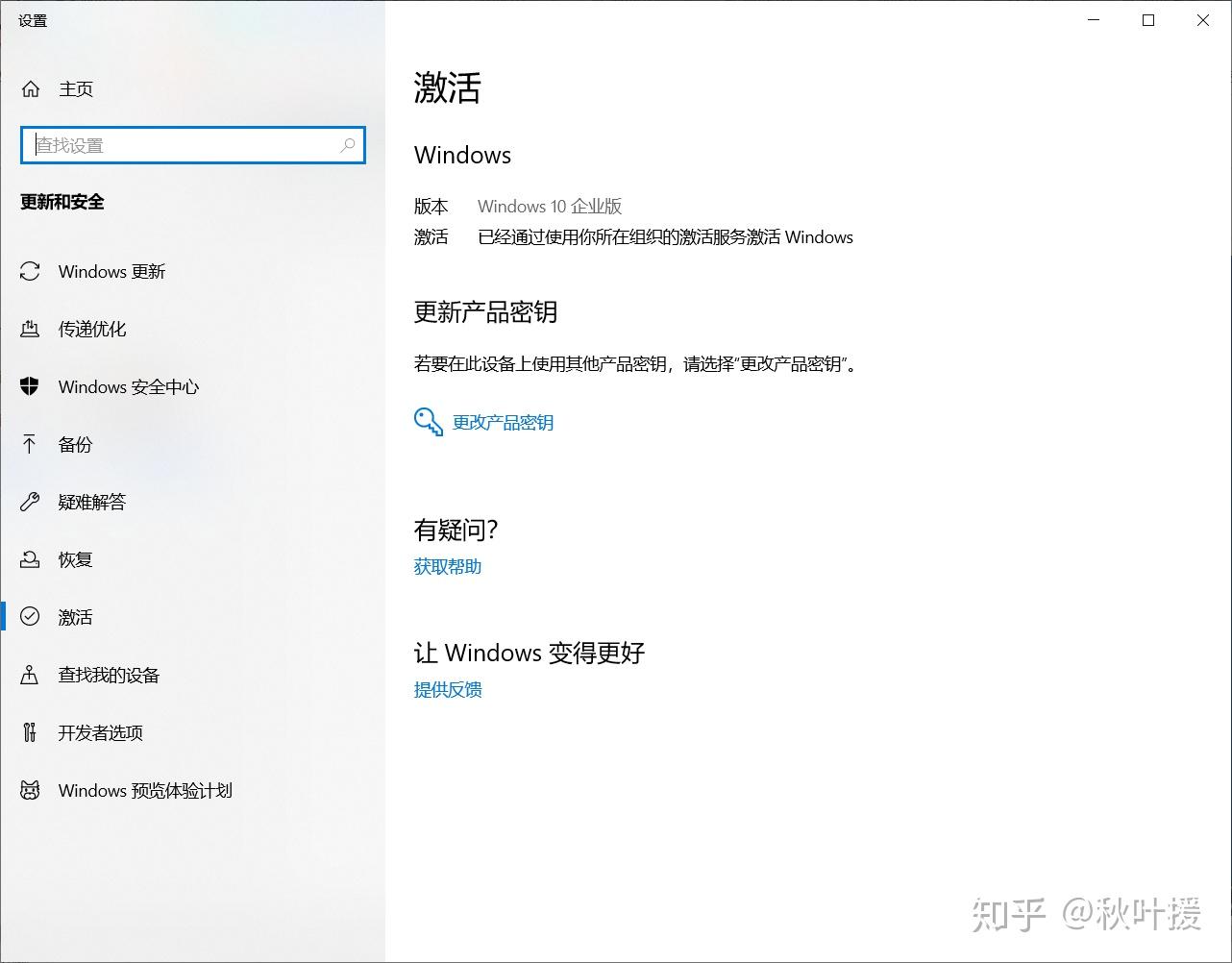
Task: Click the 传递优化 delivery icon
Action: pyautogui.click(x=31, y=330)
